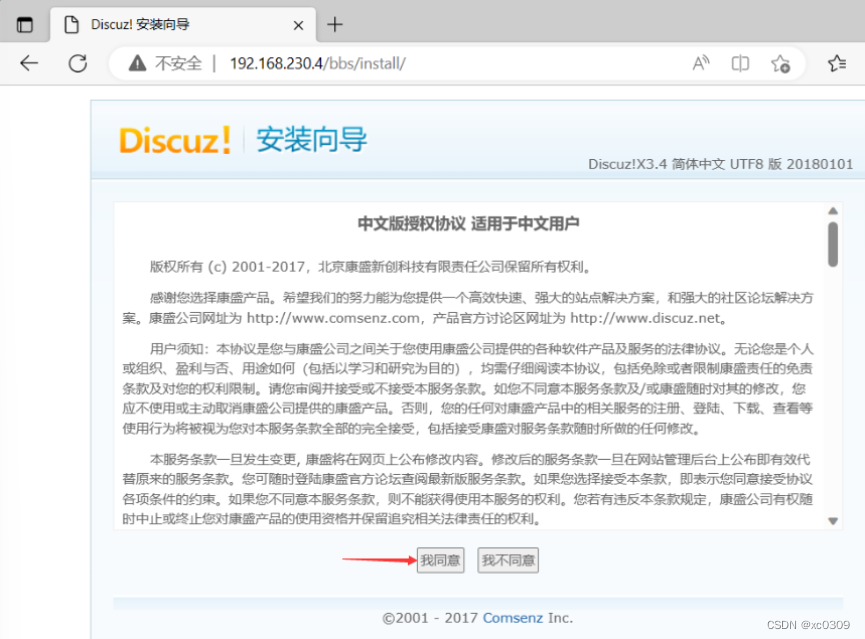Click the license scrollbar up arrow
The width and height of the screenshot is (865, 639).
click(833, 211)
